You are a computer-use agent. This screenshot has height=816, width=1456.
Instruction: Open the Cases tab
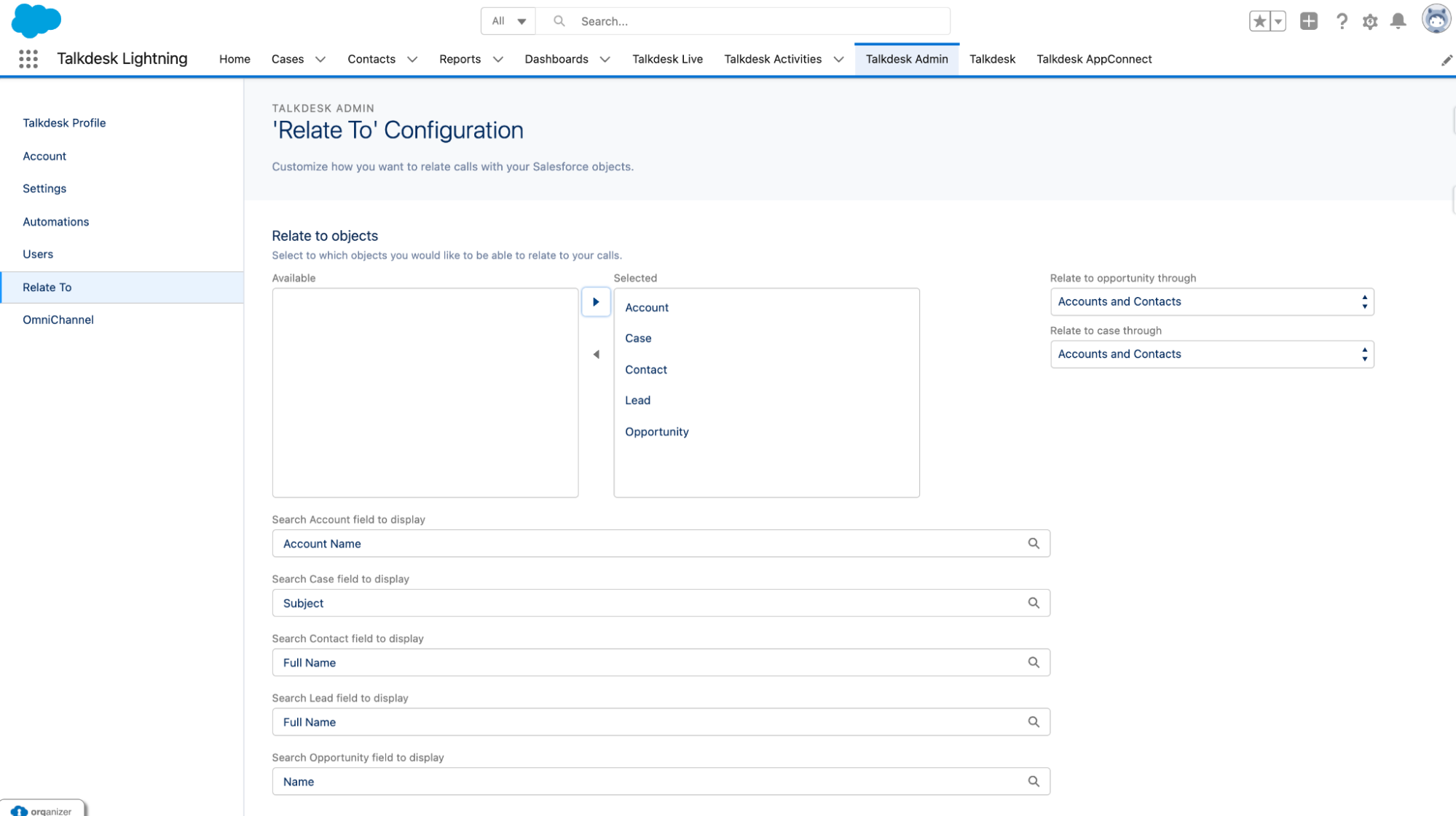pyautogui.click(x=288, y=60)
